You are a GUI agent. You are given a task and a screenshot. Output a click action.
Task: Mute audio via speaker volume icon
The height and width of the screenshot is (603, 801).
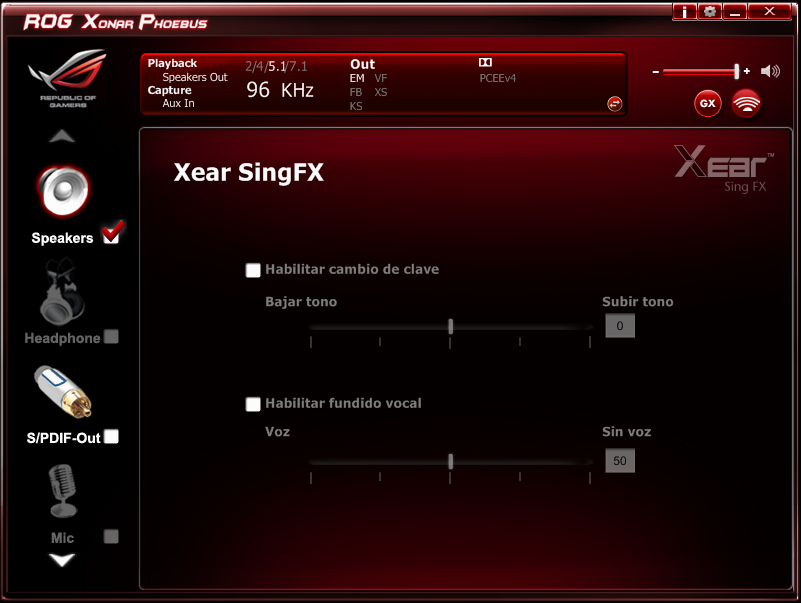tap(770, 72)
